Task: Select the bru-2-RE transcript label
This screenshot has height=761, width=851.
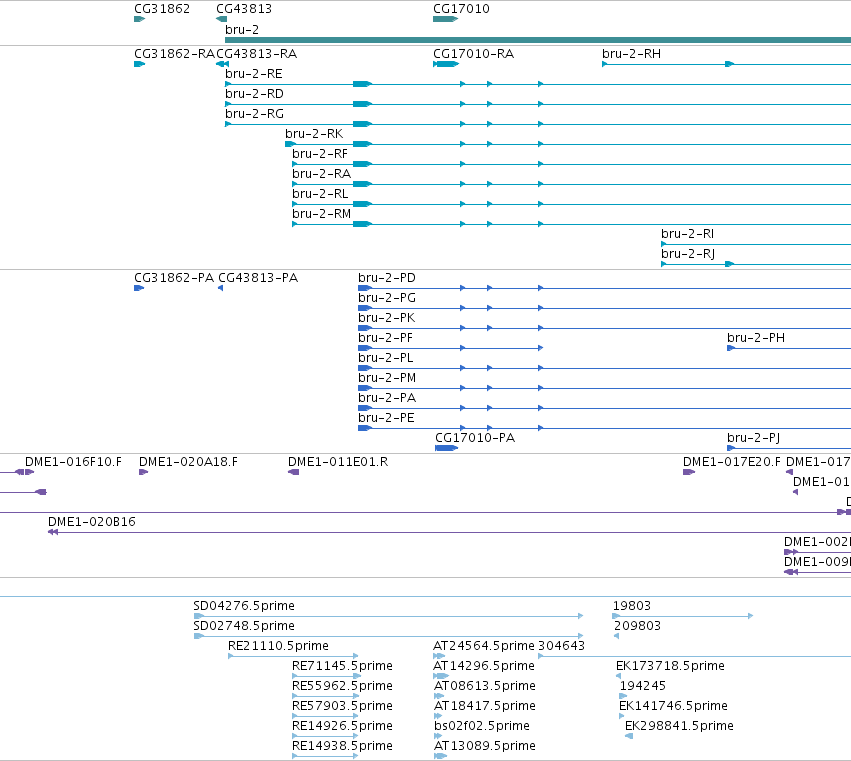Action: click(x=253, y=74)
